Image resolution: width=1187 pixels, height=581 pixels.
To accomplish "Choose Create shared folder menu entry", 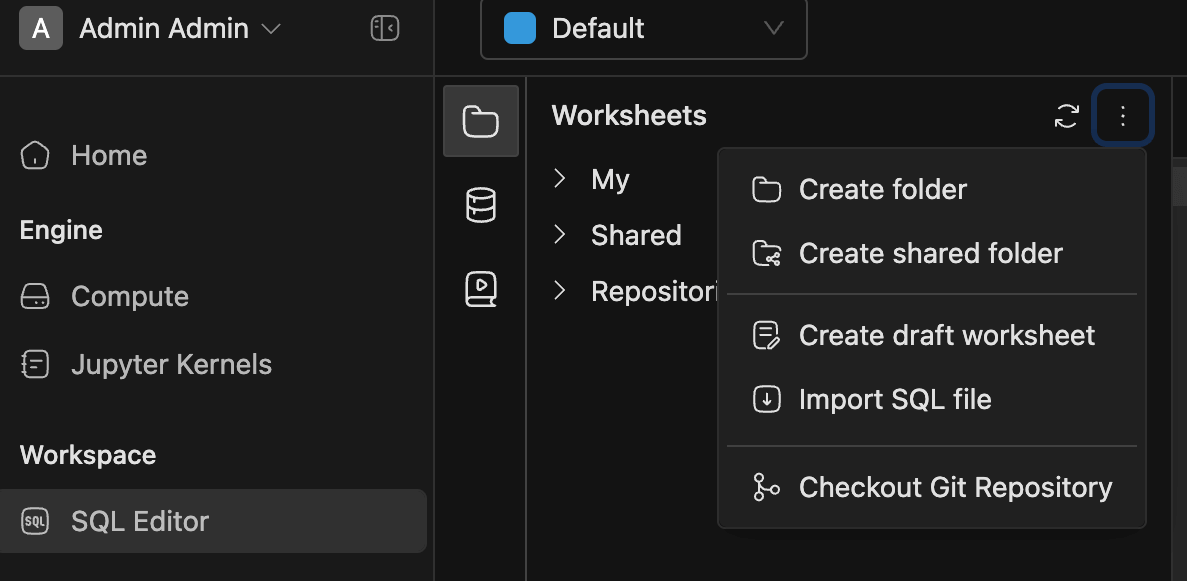I will coord(932,253).
